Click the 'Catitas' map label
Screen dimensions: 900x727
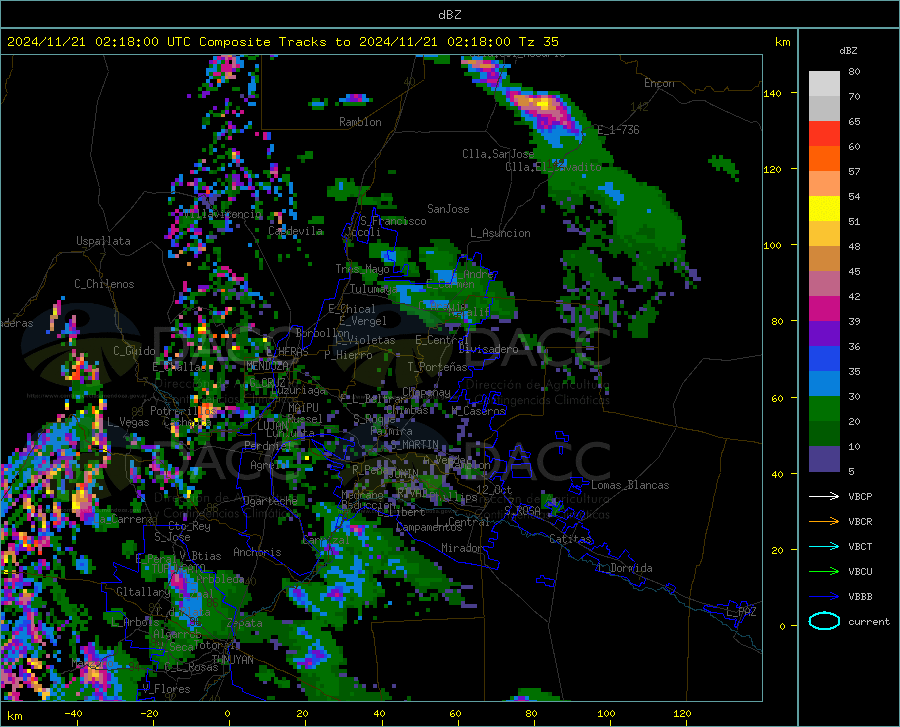570,539
